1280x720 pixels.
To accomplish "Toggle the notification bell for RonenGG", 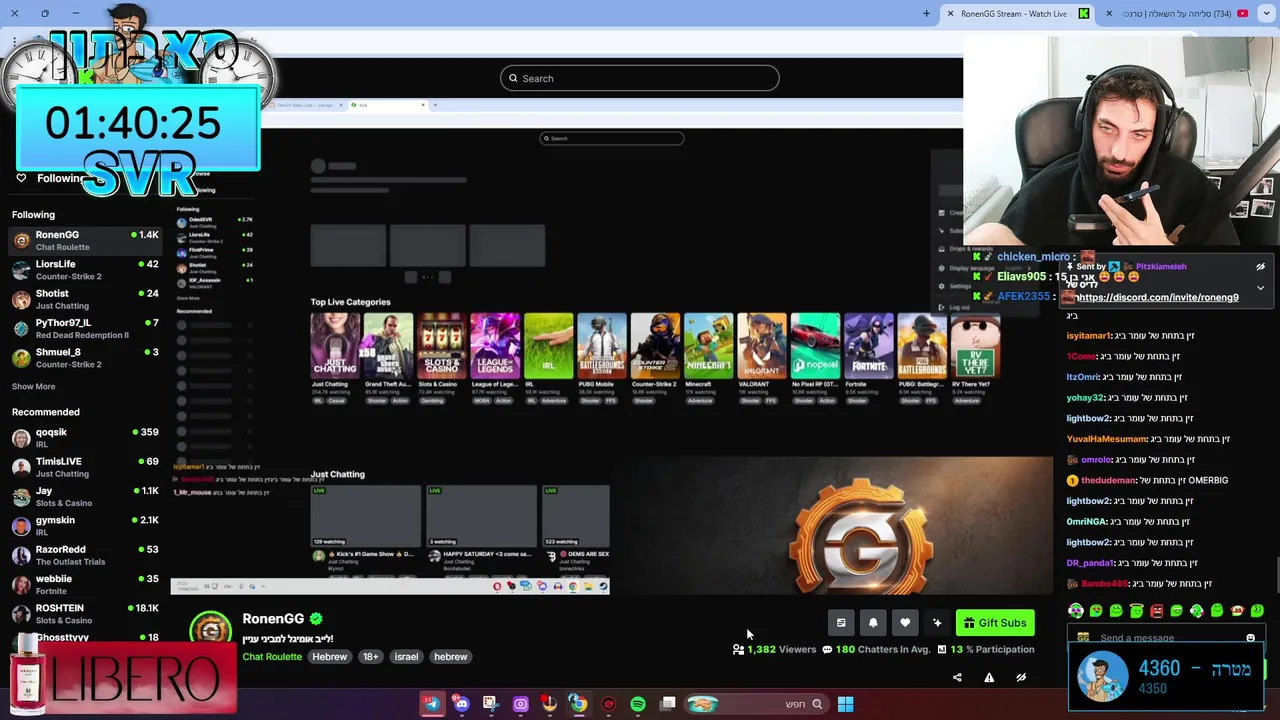I will (873, 623).
